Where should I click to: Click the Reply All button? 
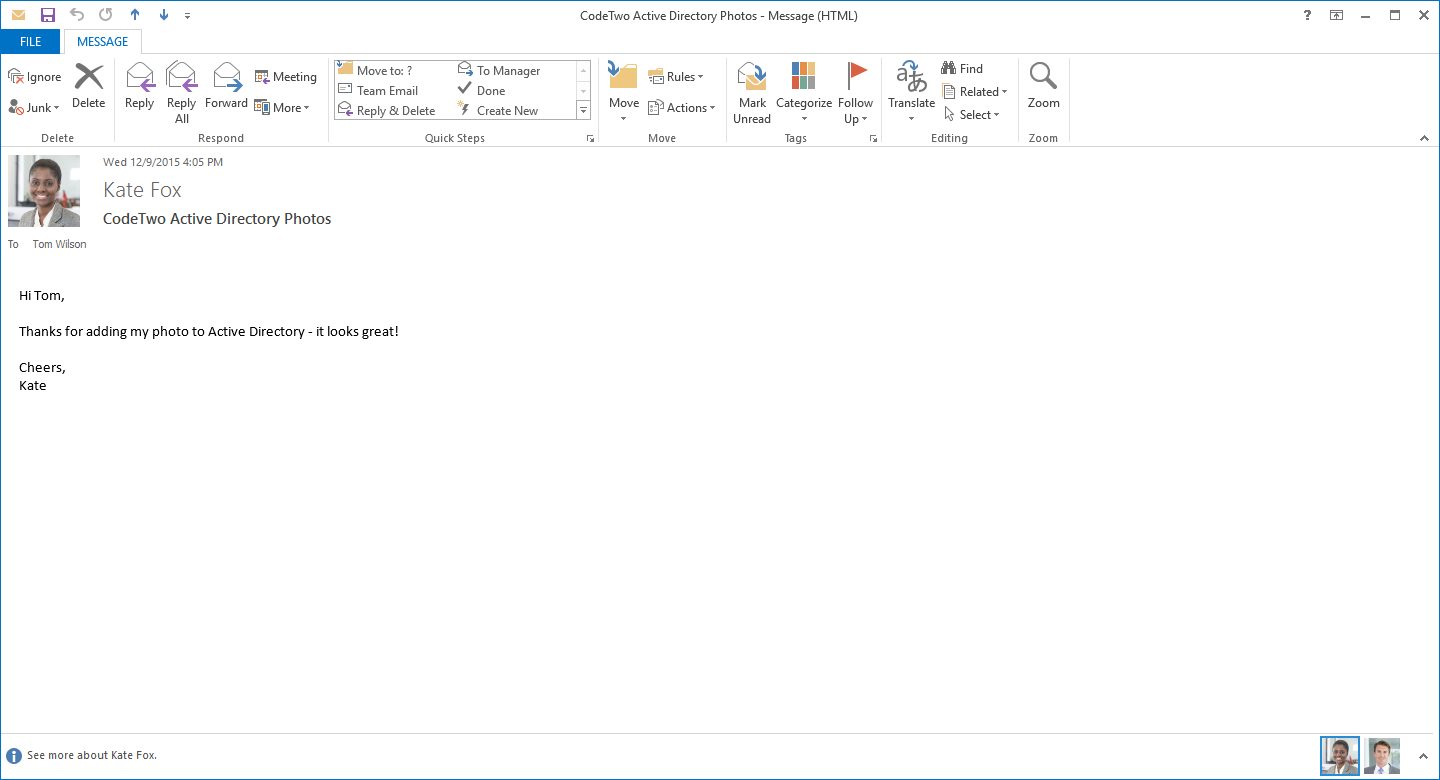[182, 92]
